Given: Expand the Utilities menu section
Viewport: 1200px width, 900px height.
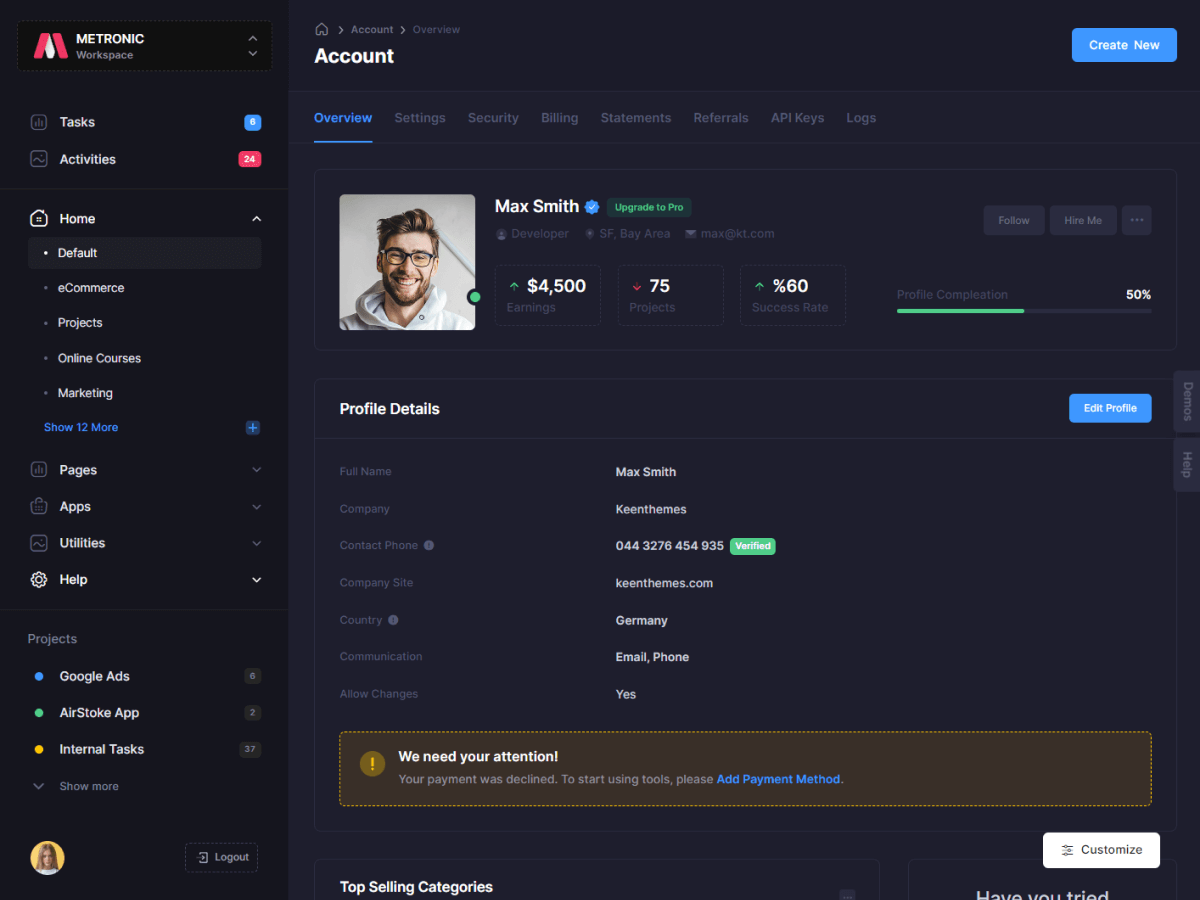Looking at the screenshot, I should 256,543.
